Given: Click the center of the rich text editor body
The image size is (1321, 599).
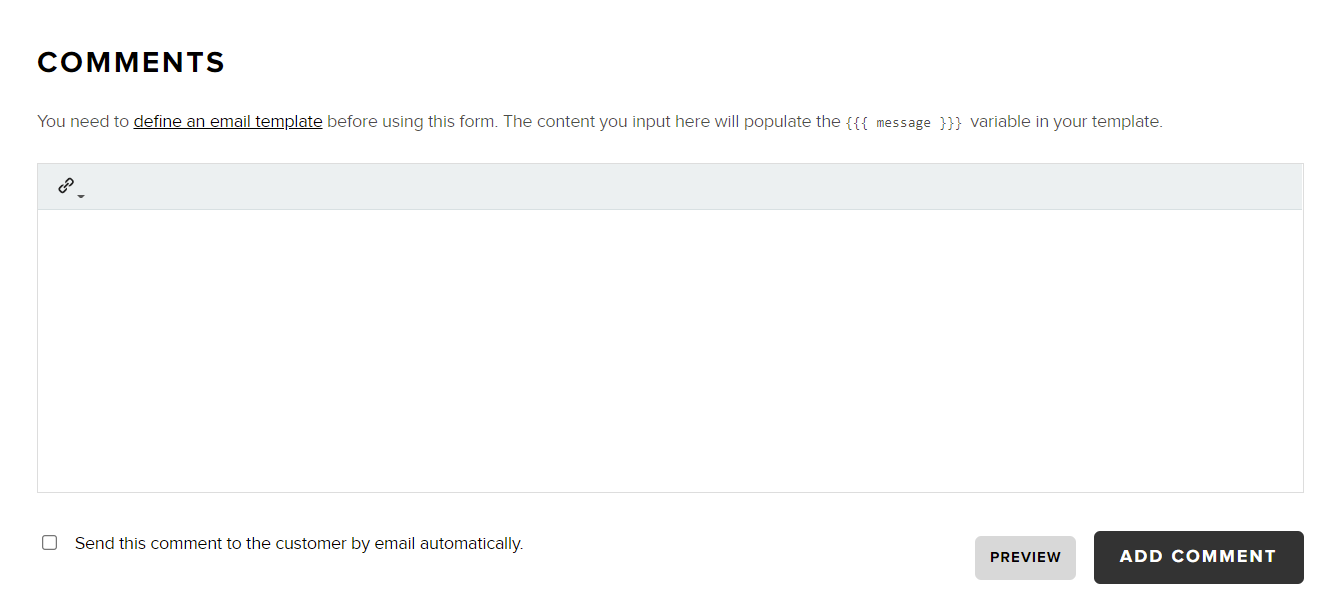Looking at the screenshot, I should point(670,350).
